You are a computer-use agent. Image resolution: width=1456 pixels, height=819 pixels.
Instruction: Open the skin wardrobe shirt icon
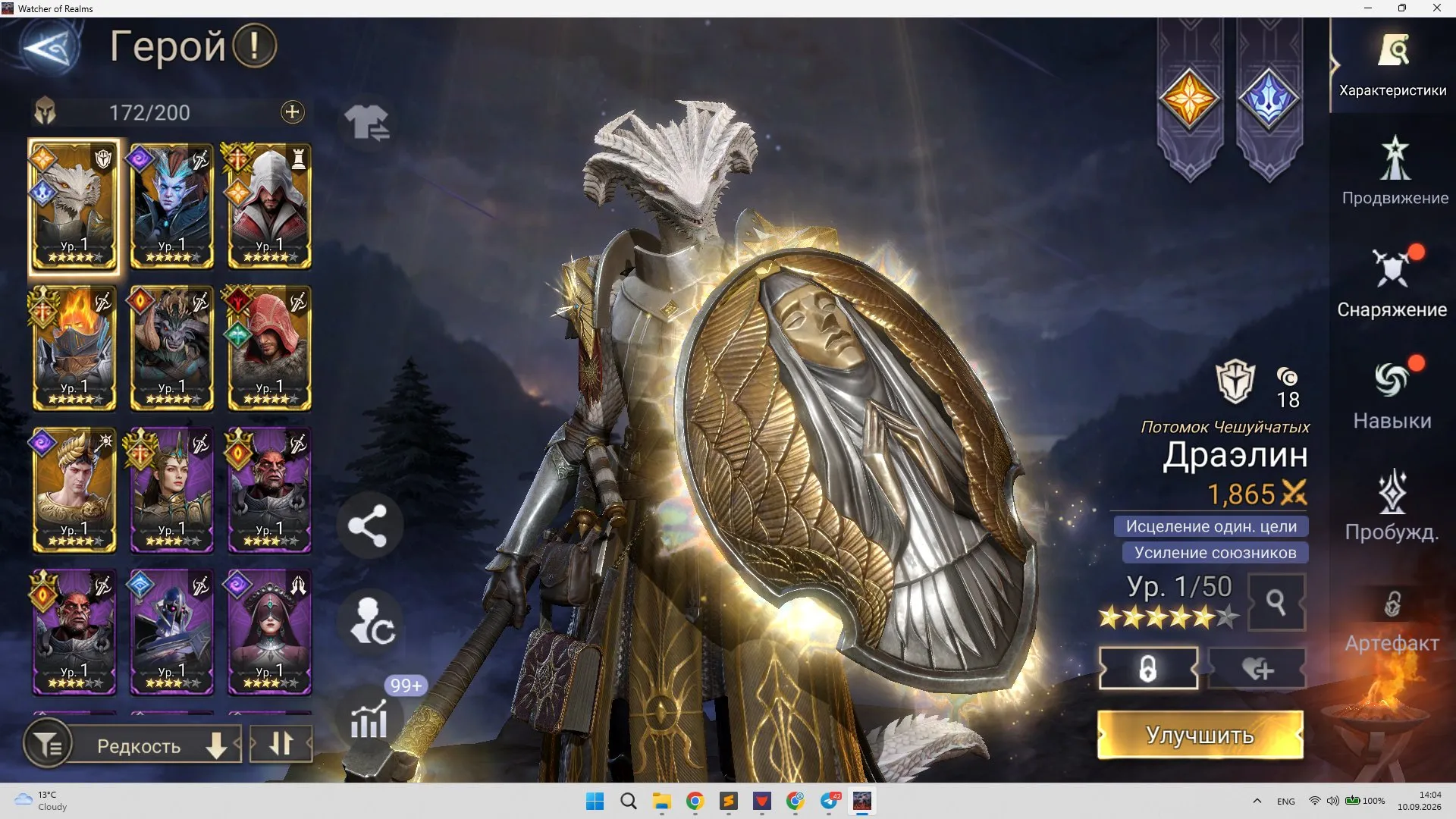367,123
